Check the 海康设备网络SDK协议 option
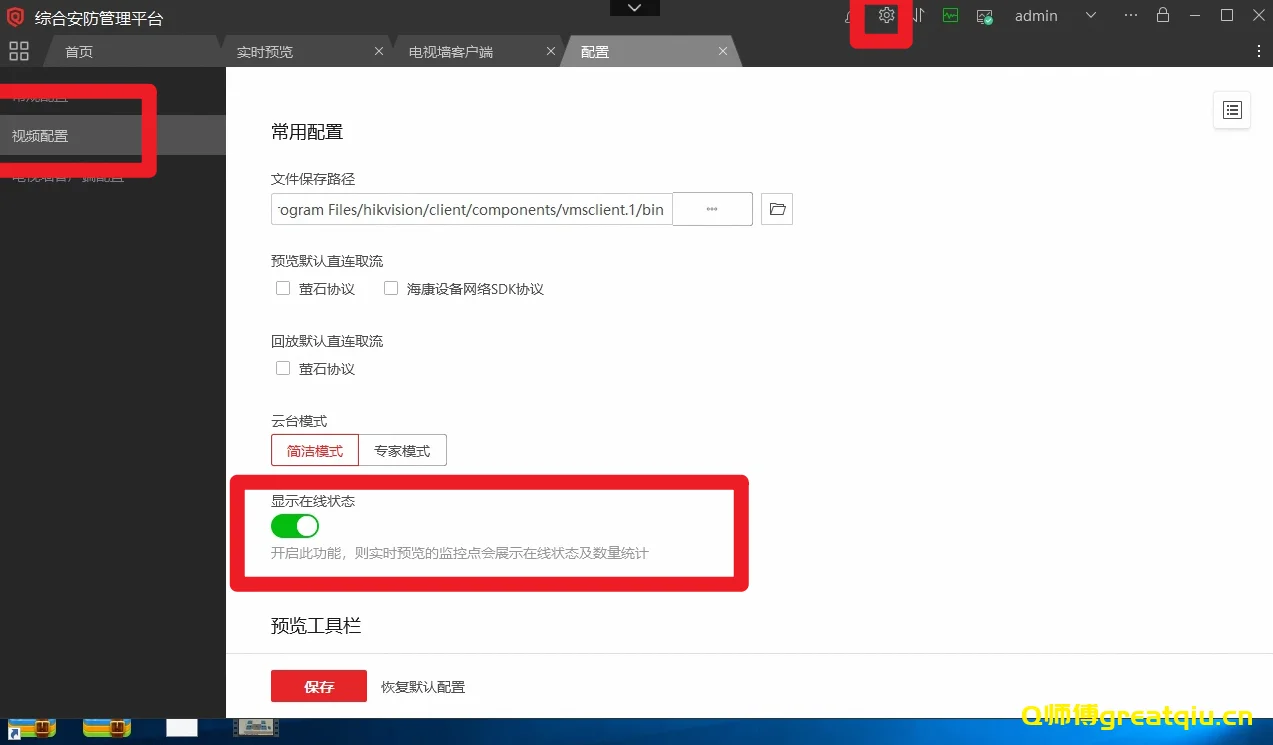The image size is (1273, 745). click(x=391, y=288)
